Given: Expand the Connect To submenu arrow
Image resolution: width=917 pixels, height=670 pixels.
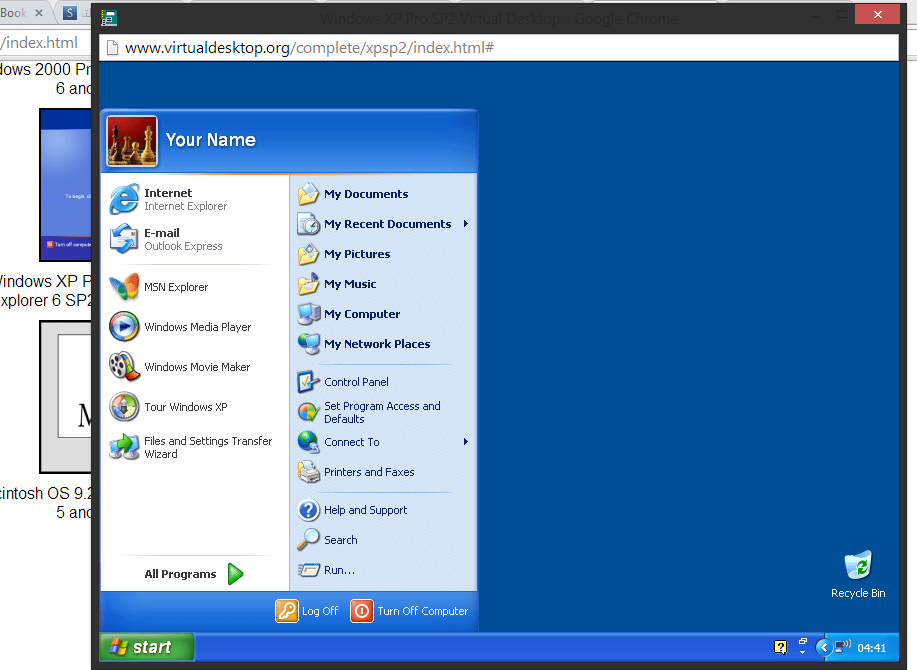Looking at the screenshot, I should pos(466,442).
